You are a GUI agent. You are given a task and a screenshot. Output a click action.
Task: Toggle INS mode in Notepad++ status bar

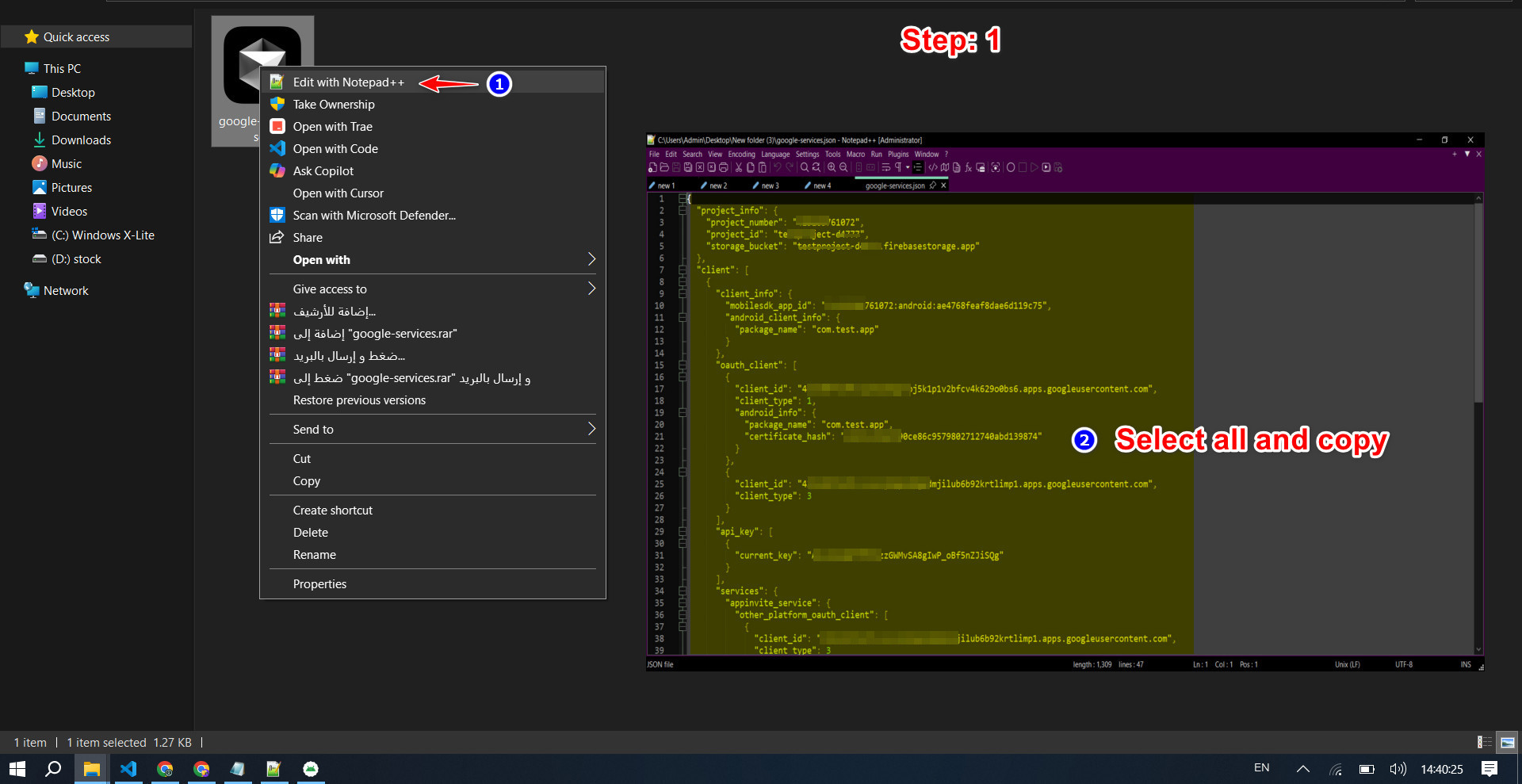[1466, 665]
